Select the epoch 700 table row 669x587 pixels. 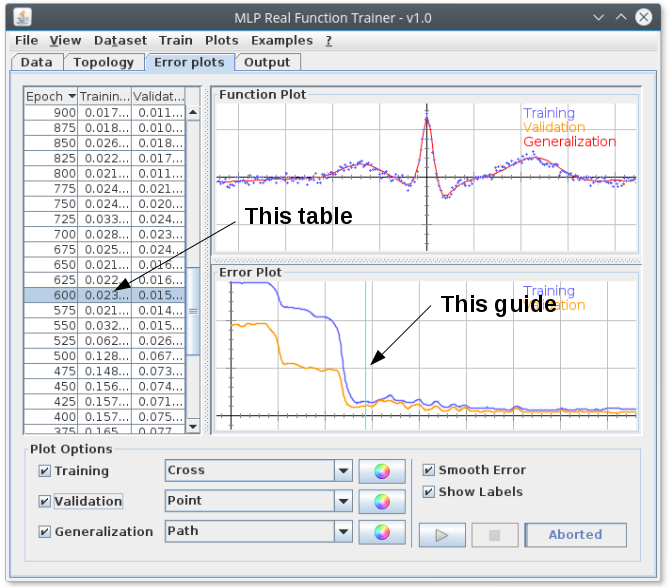click(x=105, y=234)
